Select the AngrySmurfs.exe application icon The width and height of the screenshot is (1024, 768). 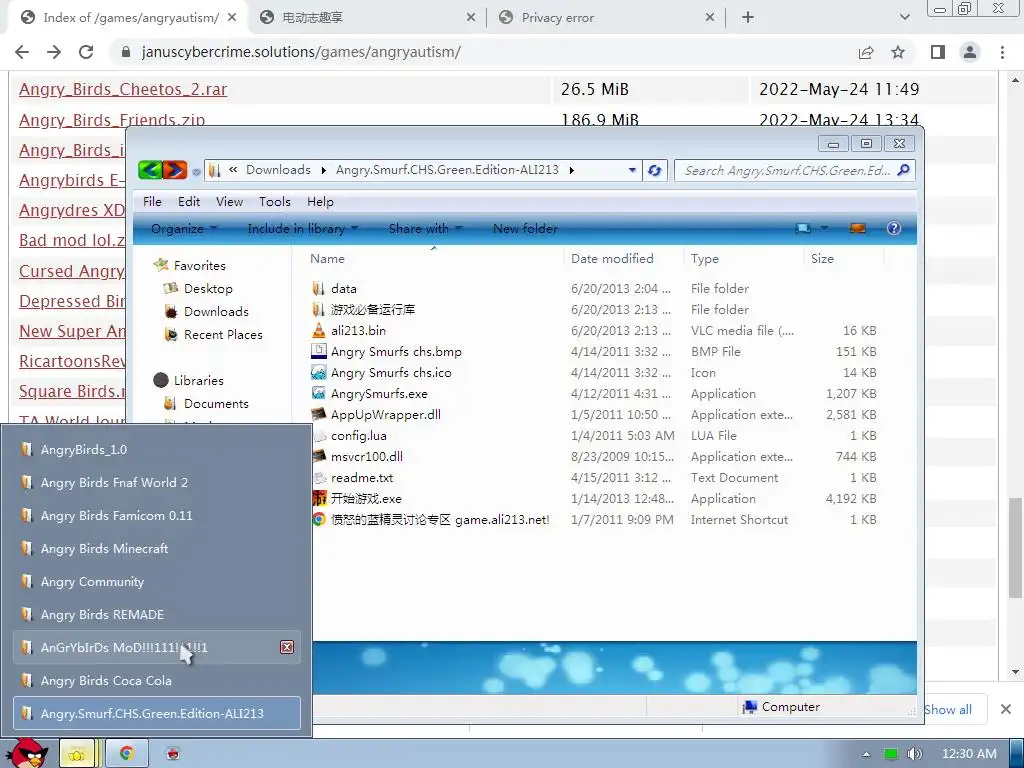(x=318, y=393)
